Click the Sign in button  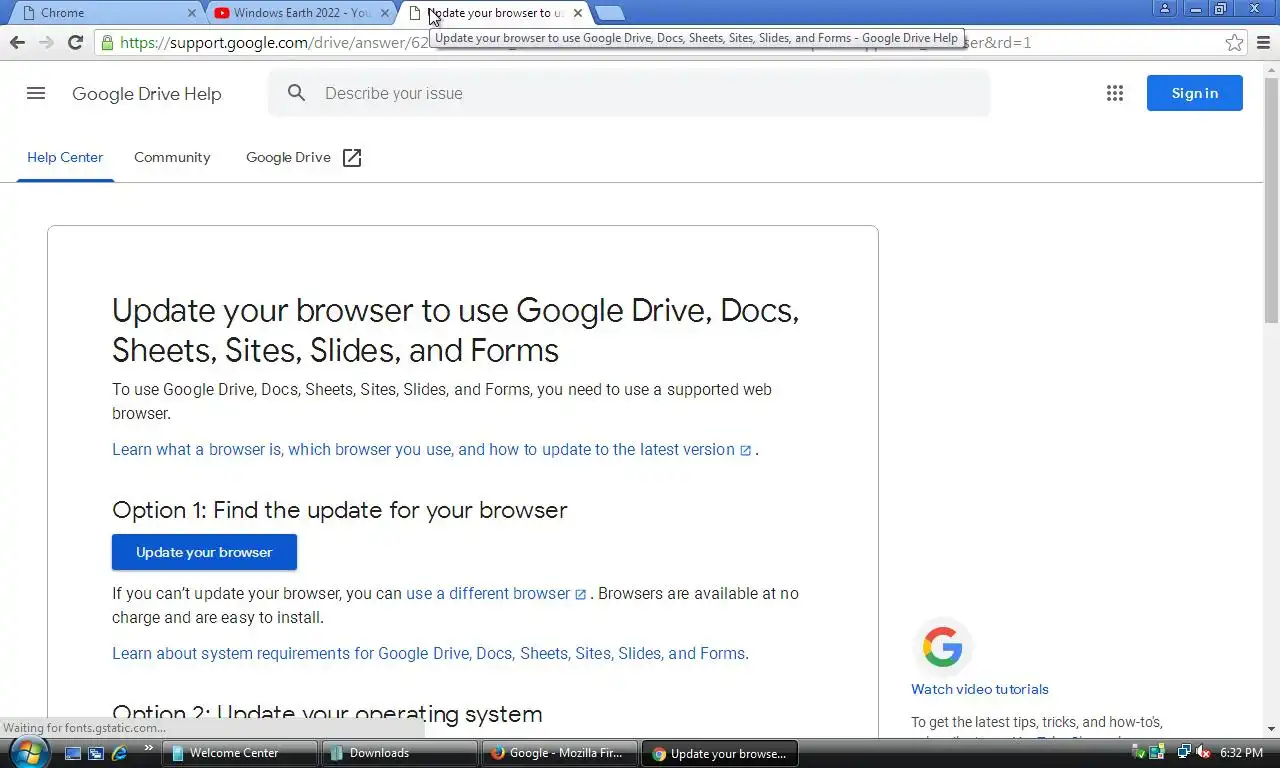[1195, 93]
